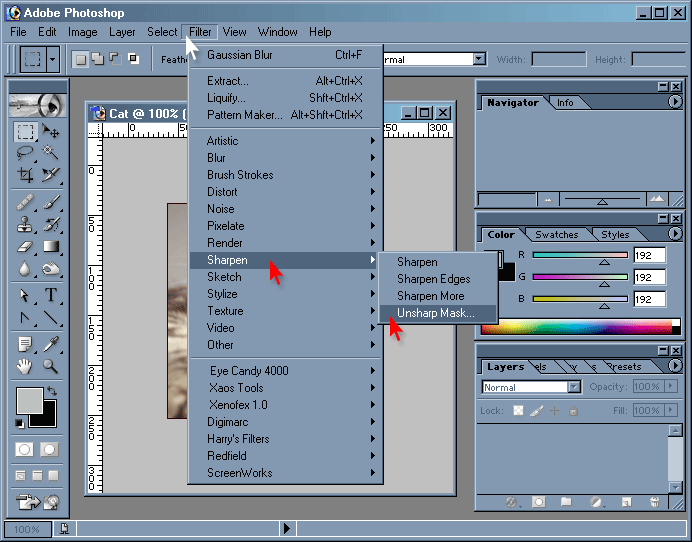Click the Adobe Online eye banner
692x542 pixels.
(x=38, y=105)
